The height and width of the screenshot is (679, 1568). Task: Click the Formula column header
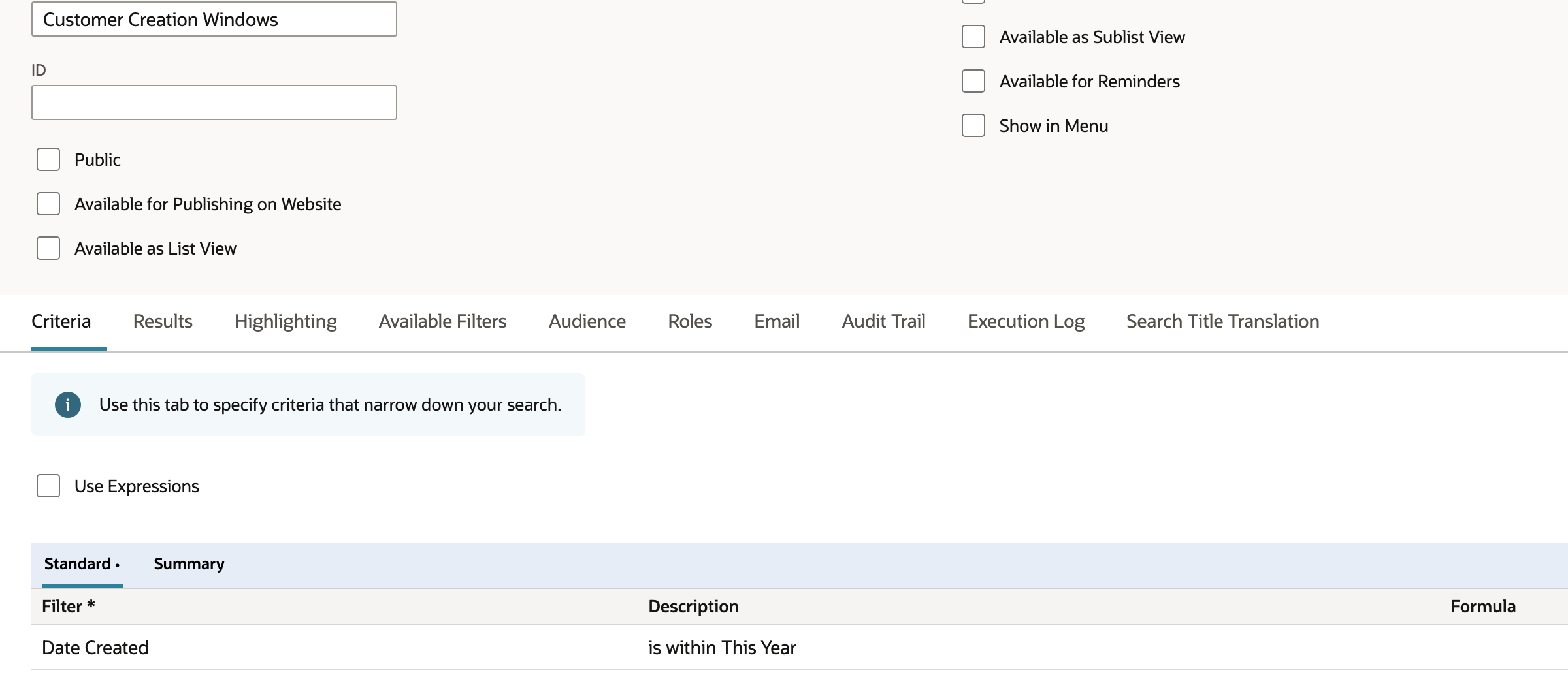(x=1483, y=607)
